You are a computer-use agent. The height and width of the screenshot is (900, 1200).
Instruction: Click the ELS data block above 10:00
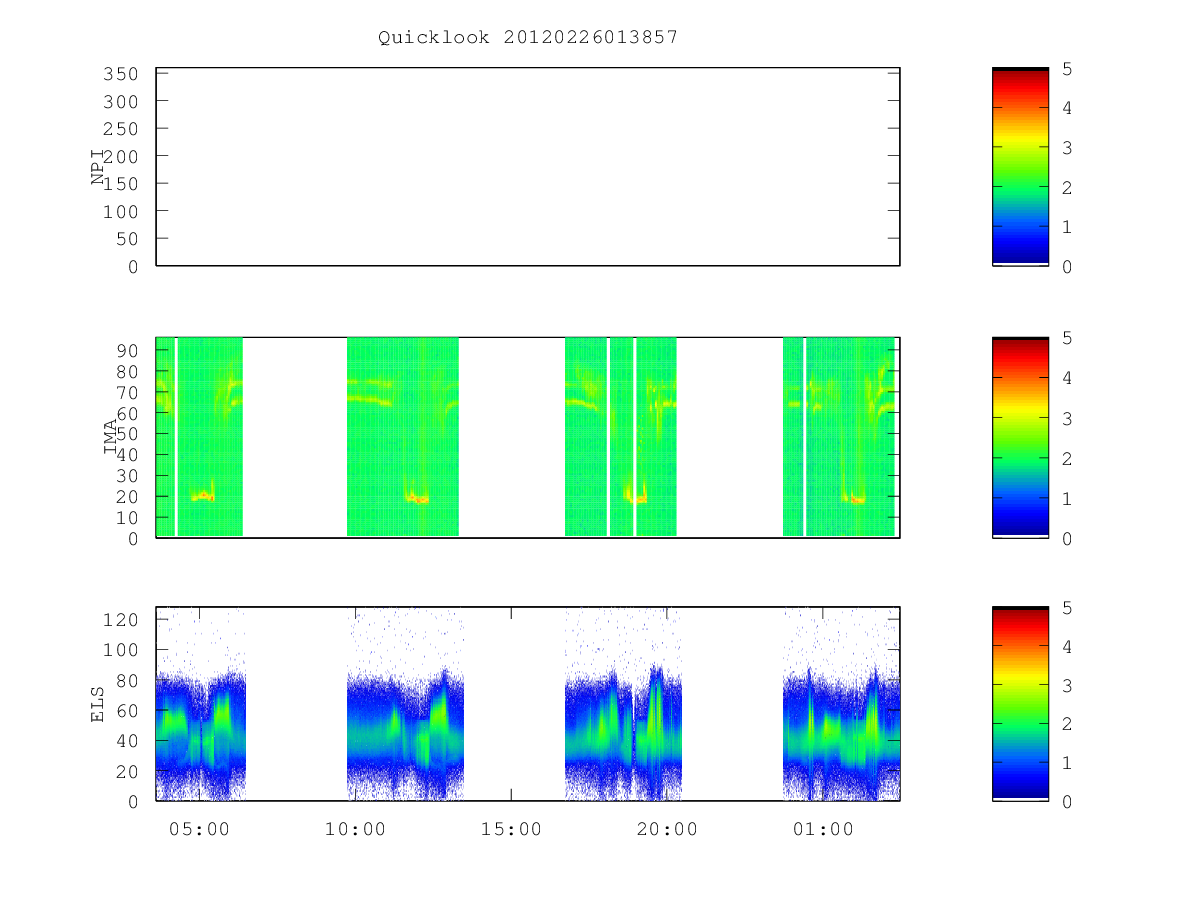[405, 704]
